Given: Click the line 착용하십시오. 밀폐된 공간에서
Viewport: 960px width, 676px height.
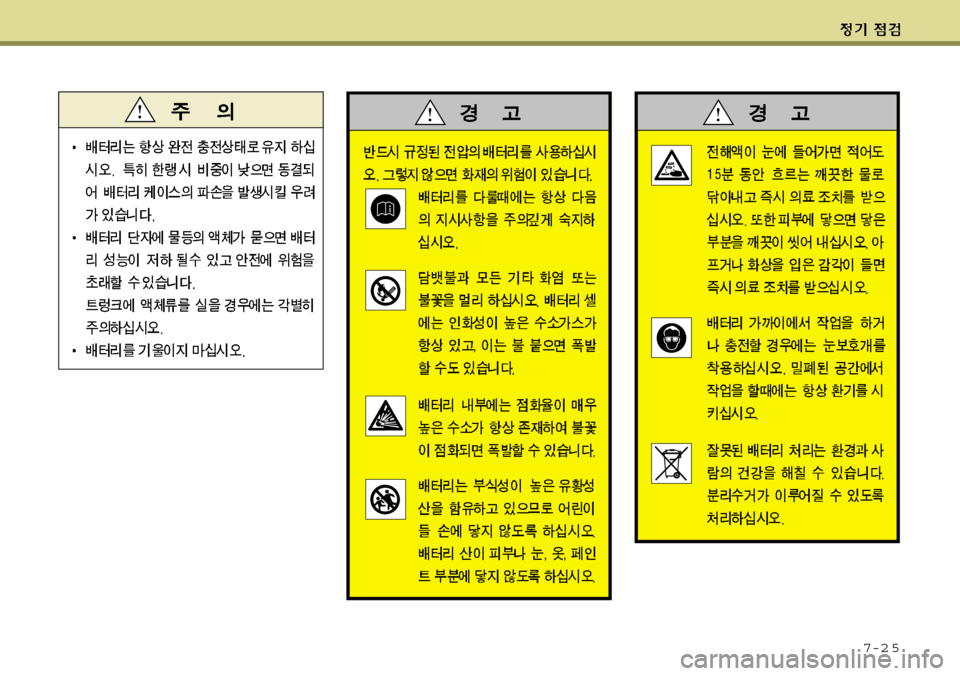Looking at the screenshot, I should (795, 368).
